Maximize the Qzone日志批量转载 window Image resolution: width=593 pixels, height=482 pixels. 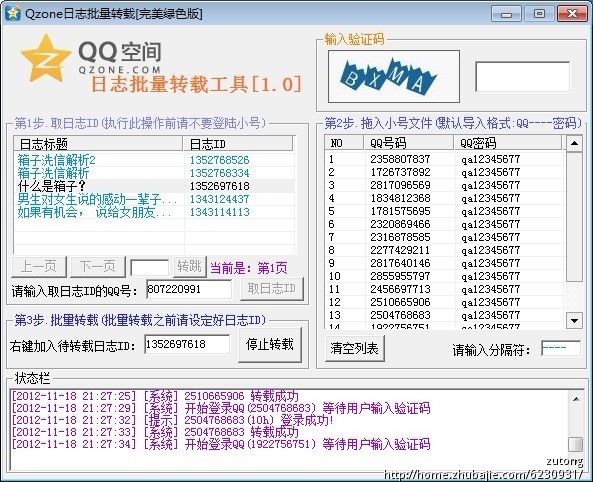[539, 14]
